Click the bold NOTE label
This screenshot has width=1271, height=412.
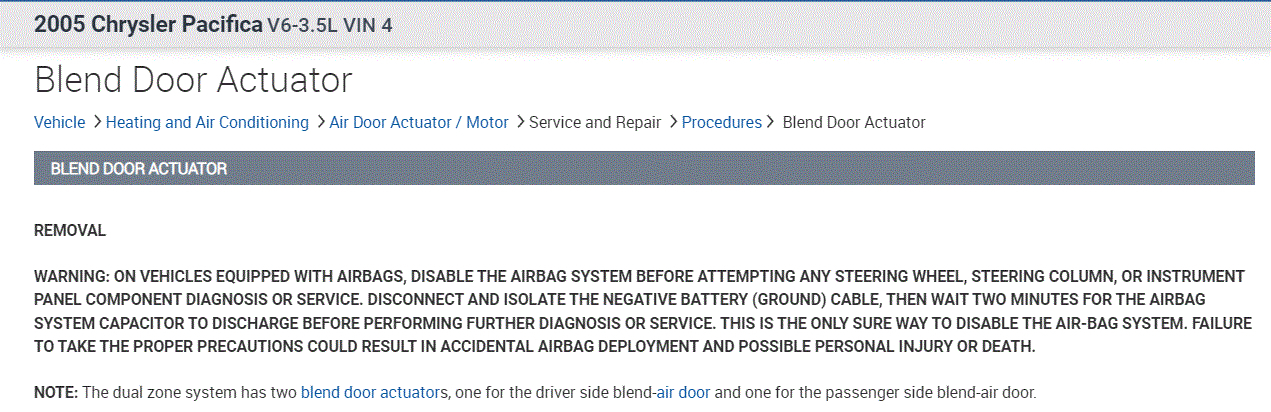coord(56,392)
